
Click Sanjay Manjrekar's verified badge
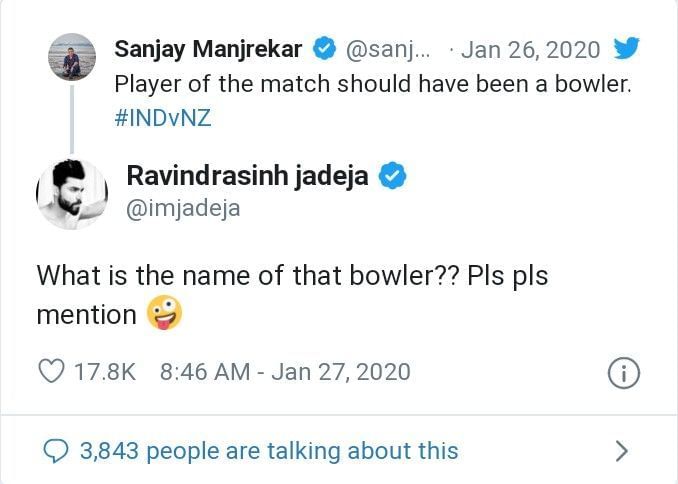tap(325, 48)
